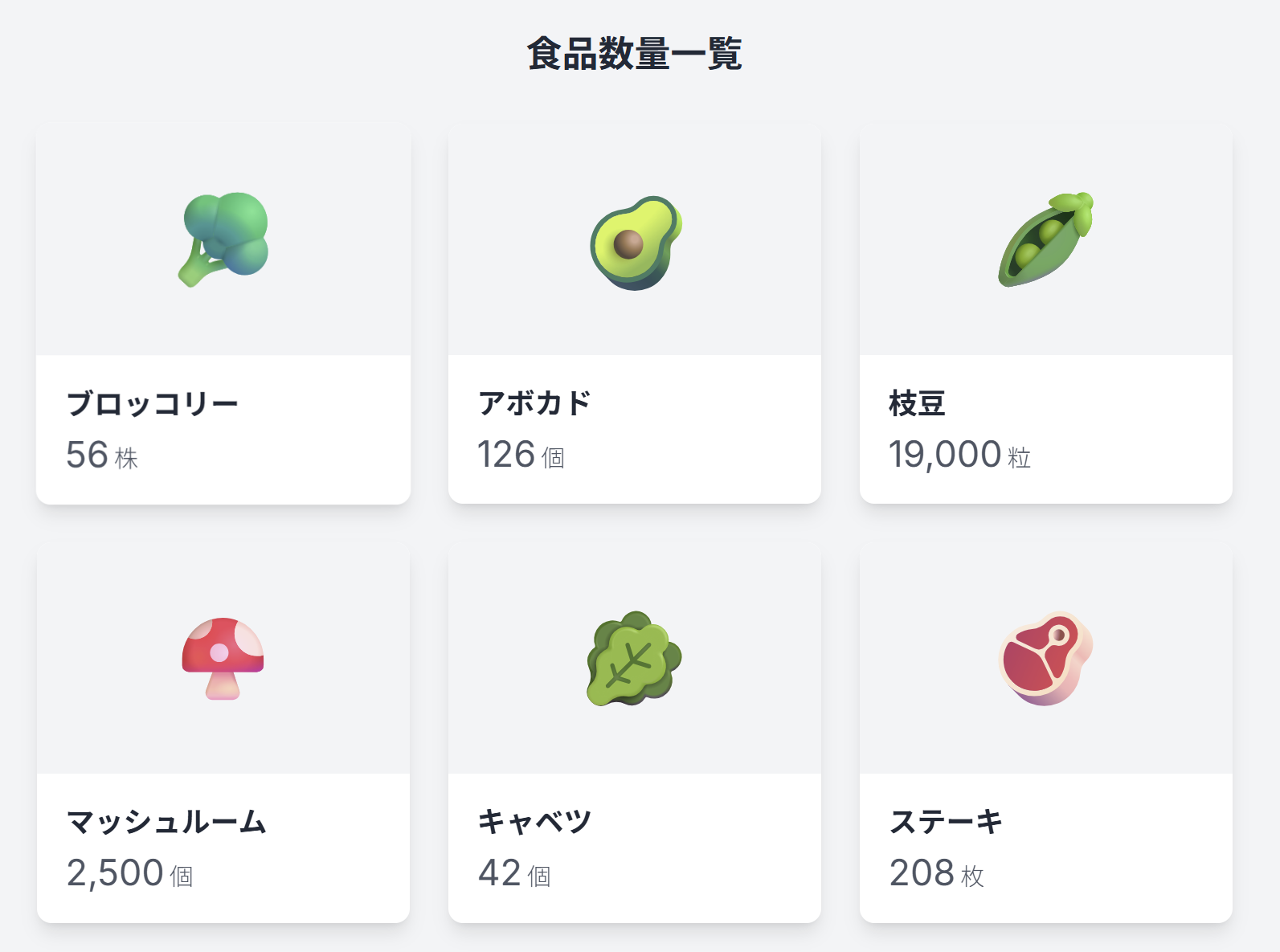Choose the キャベツ card title
1280x952 pixels.
[x=534, y=822]
